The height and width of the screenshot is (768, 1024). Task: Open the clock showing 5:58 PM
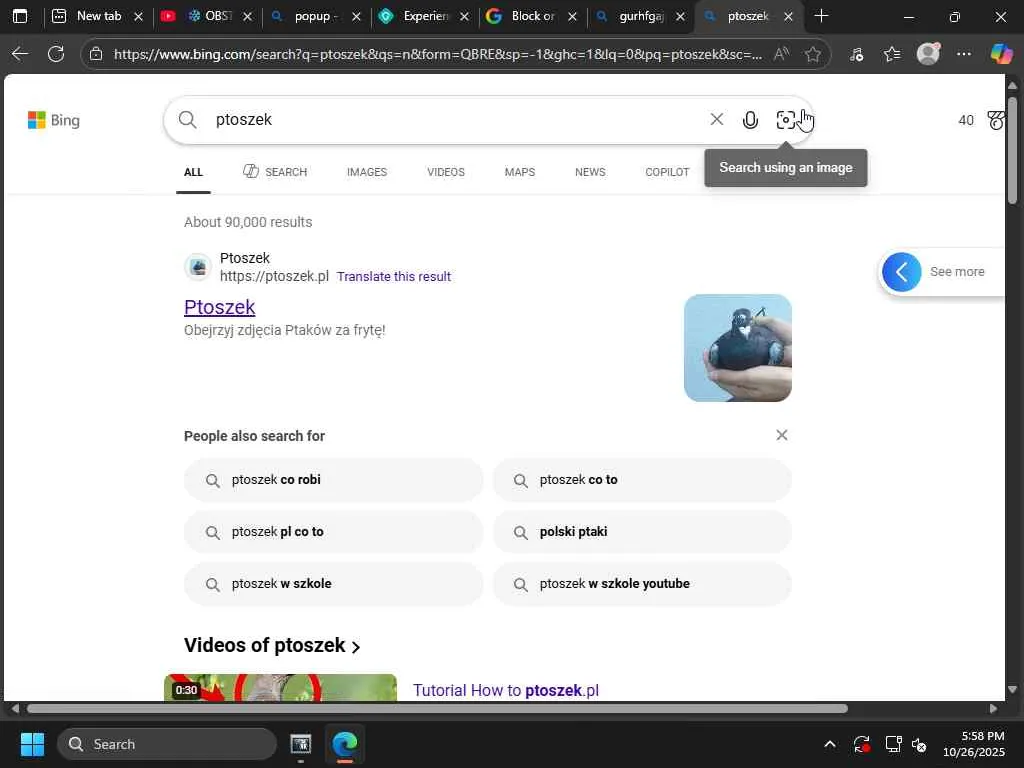[974, 744]
